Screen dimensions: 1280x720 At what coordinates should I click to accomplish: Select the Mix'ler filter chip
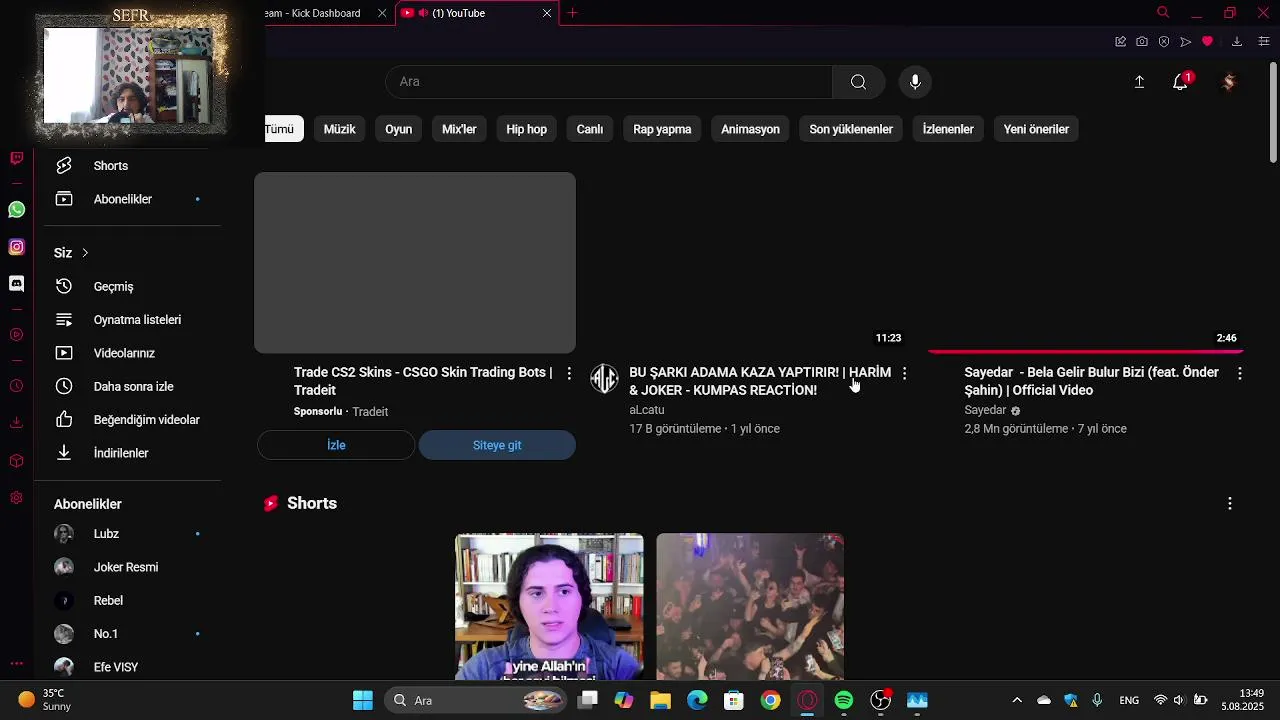tap(459, 129)
